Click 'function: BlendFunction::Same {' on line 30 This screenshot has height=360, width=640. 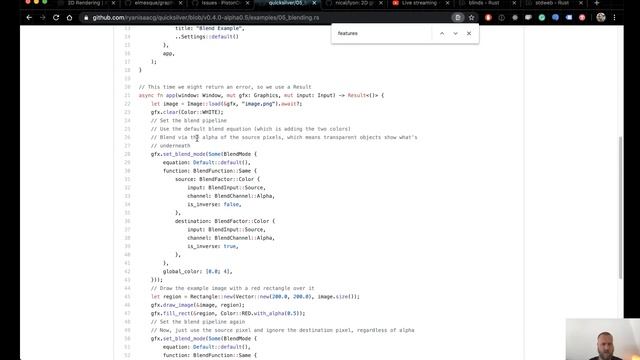[x=210, y=171]
